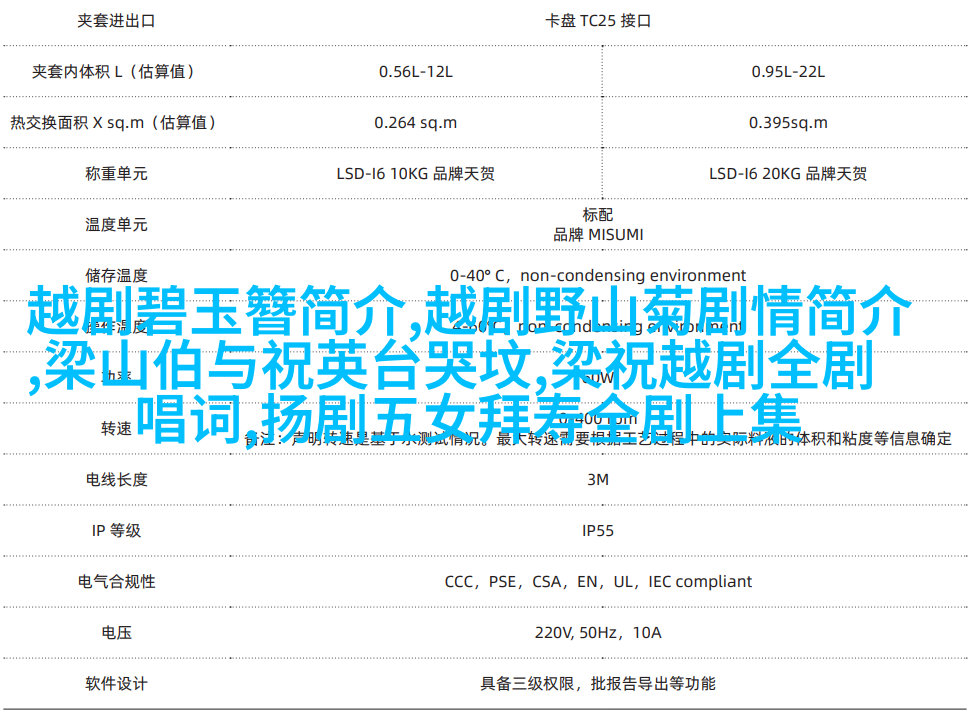Screen dimensions: 971x716
Task: Click the IP55 rating value
Action: coord(598,530)
